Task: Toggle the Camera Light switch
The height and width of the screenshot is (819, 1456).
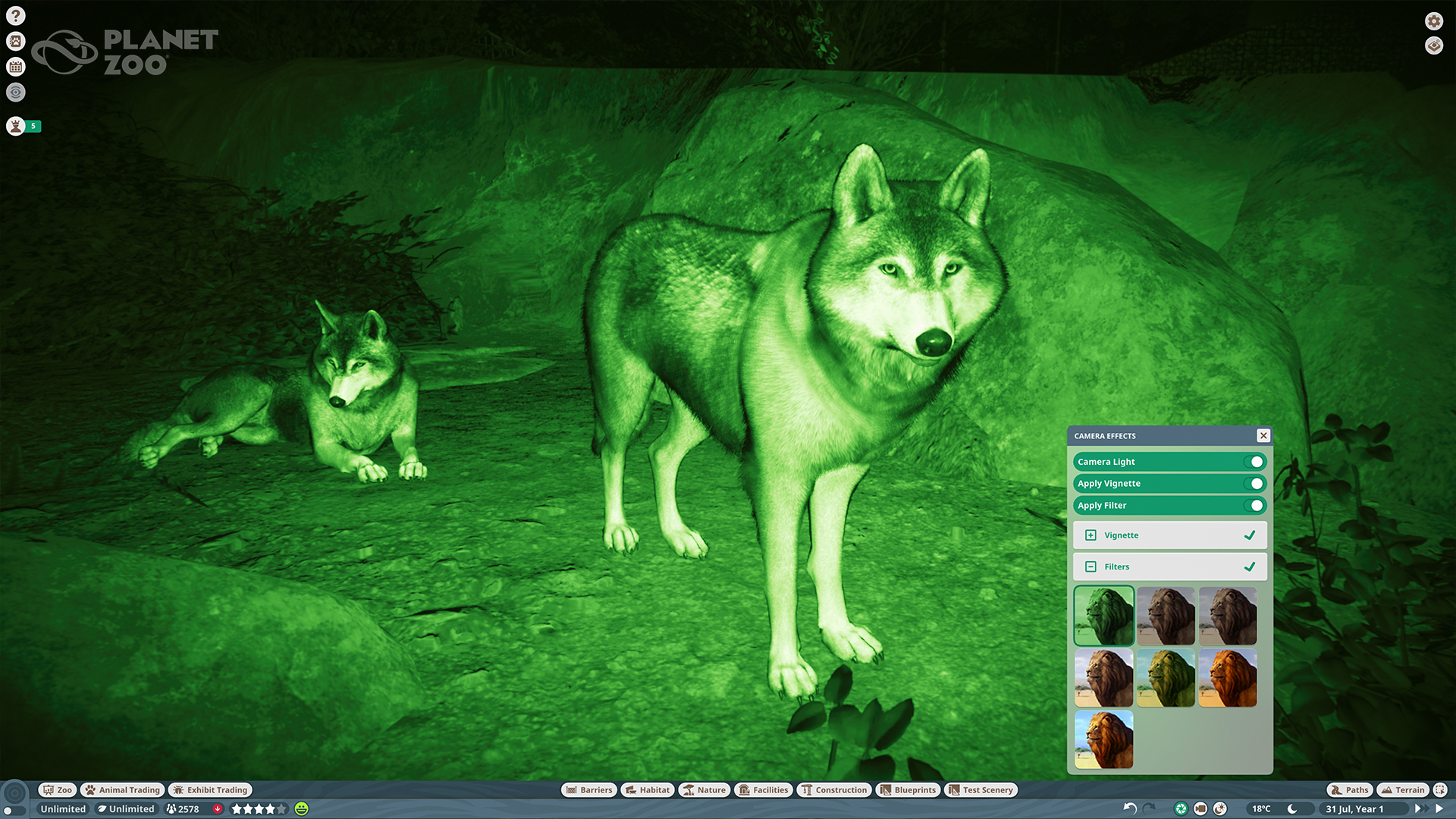Action: tap(1254, 462)
